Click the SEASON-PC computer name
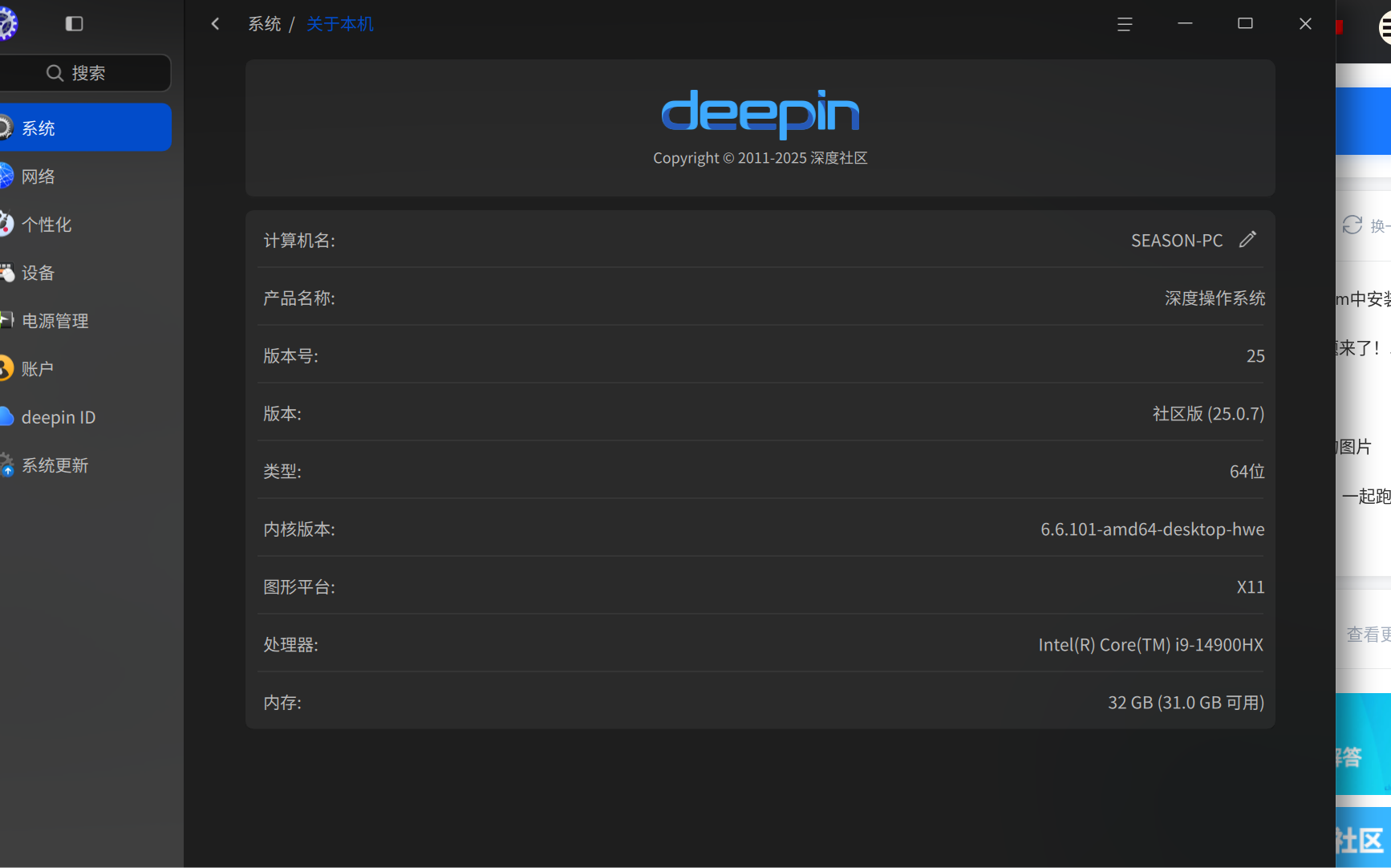Image resolution: width=1391 pixels, height=868 pixels. click(x=1177, y=241)
